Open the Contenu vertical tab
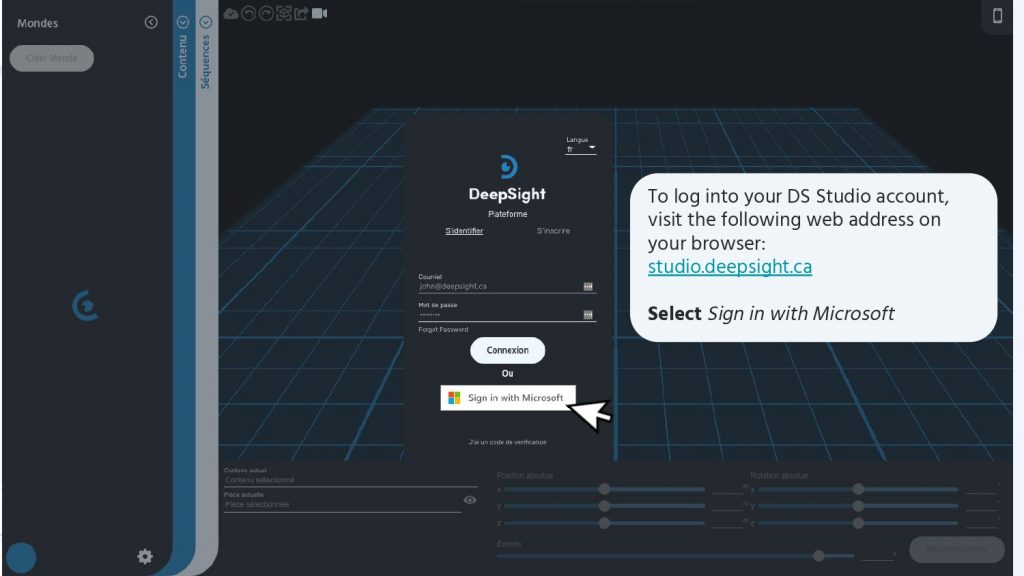The width and height of the screenshot is (1024, 576). point(183,57)
